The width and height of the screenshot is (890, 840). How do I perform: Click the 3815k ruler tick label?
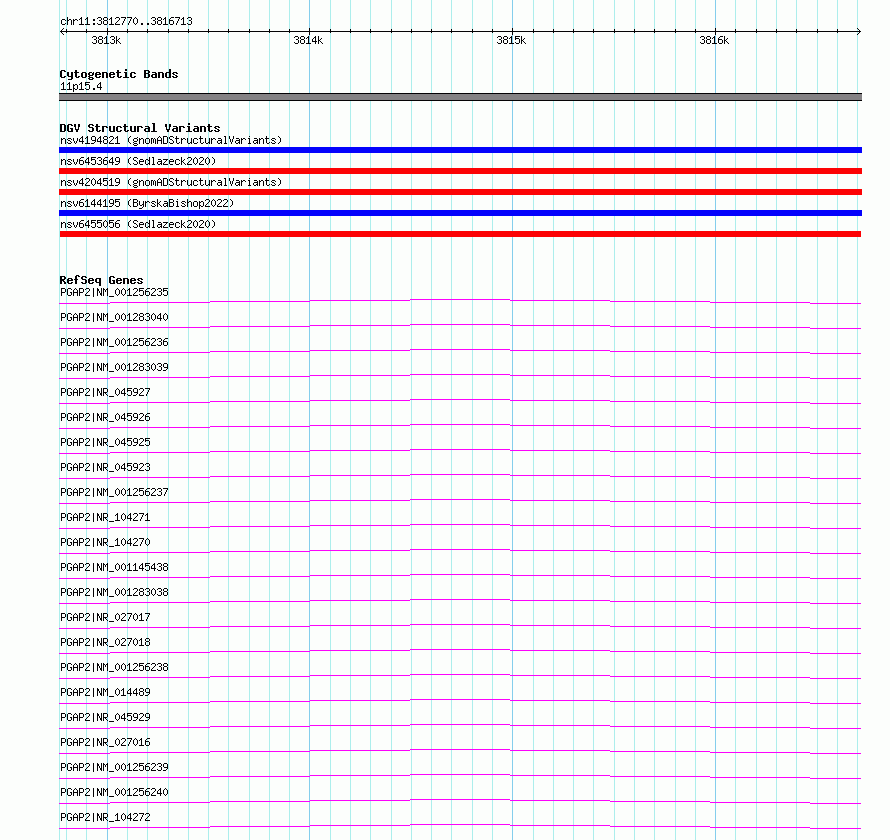[511, 40]
